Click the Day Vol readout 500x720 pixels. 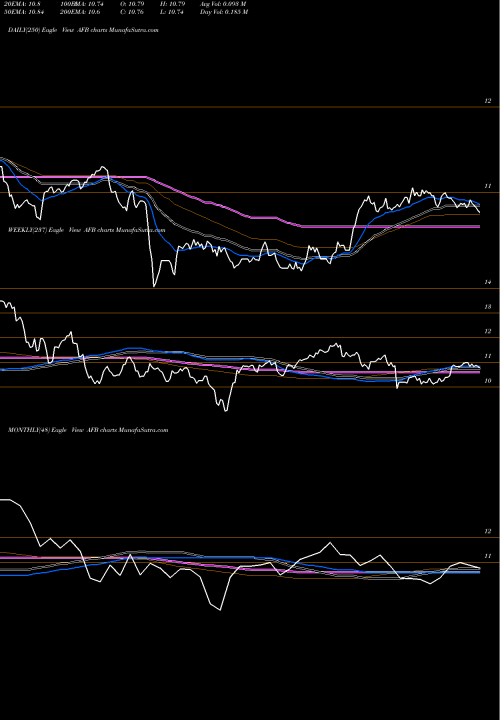point(224,12)
